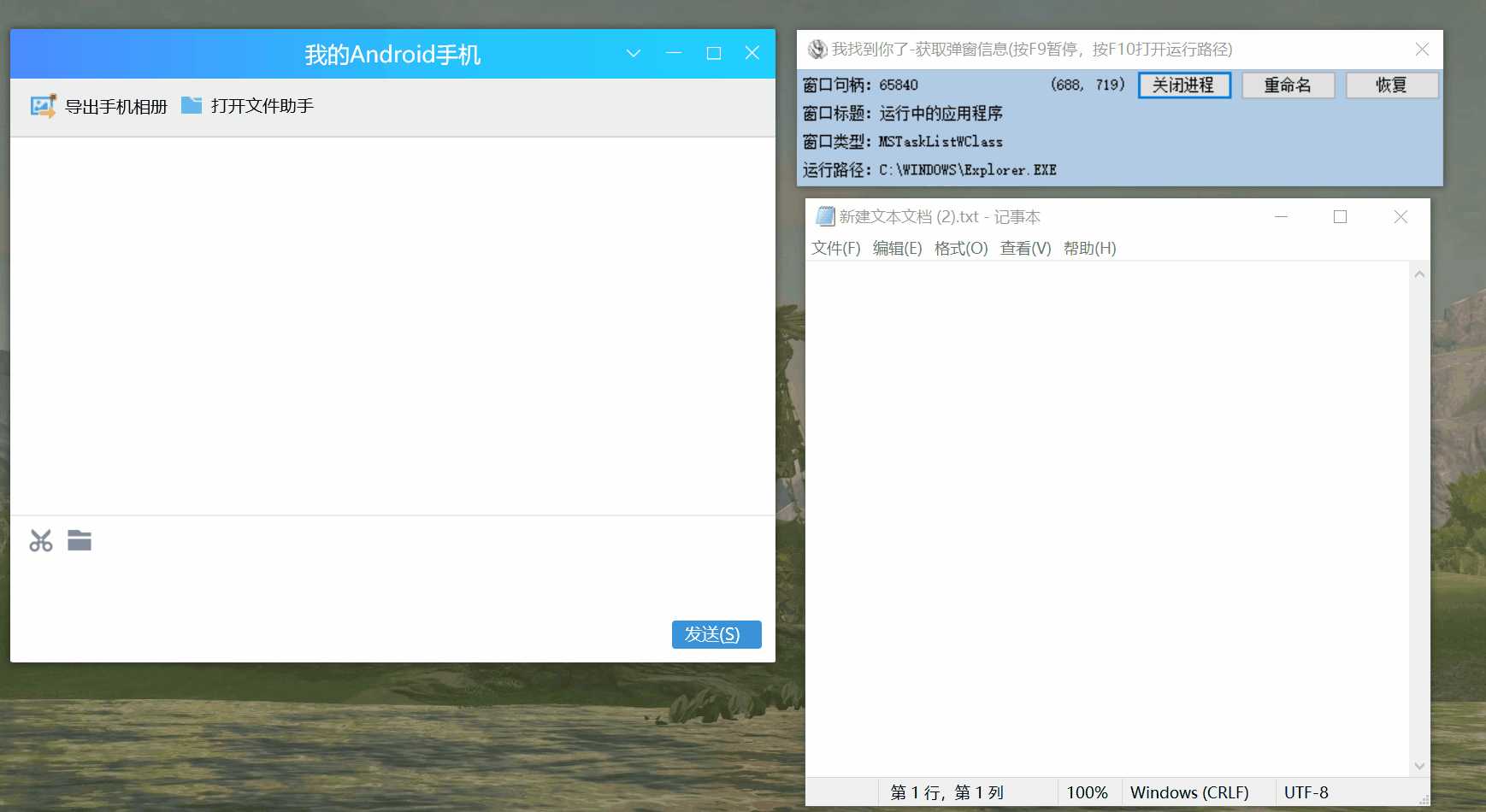Click 关闭进程 button
The height and width of the screenshot is (812, 1486).
(x=1184, y=85)
